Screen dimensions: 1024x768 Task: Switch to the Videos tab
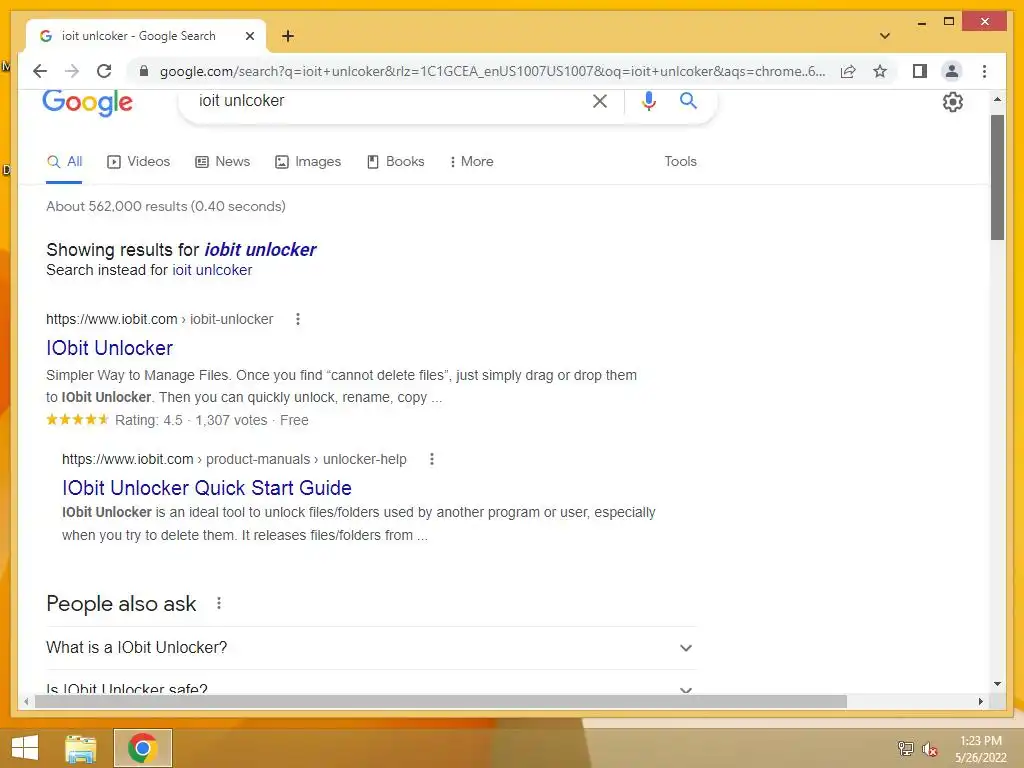(x=138, y=161)
